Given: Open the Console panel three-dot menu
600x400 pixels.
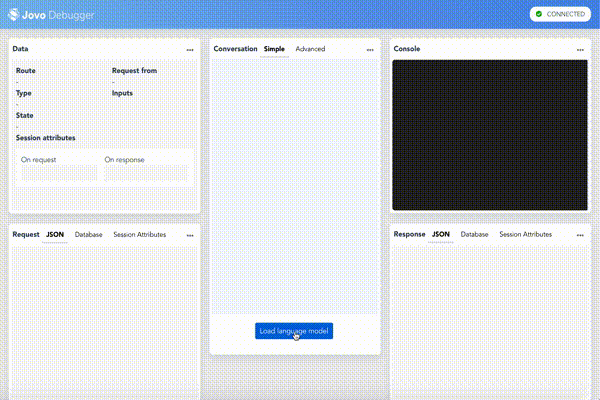Looking at the screenshot, I should (x=580, y=50).
